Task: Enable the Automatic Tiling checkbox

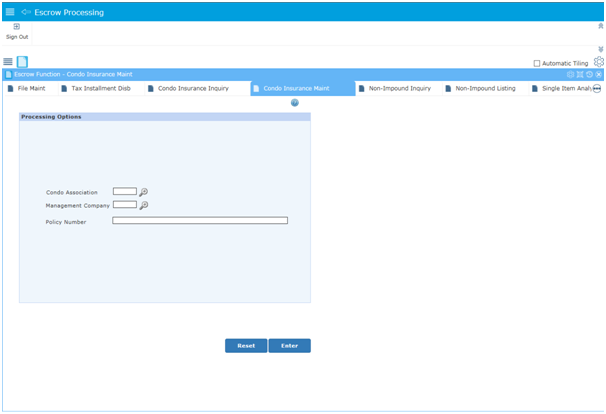Action: click(537, 63)
